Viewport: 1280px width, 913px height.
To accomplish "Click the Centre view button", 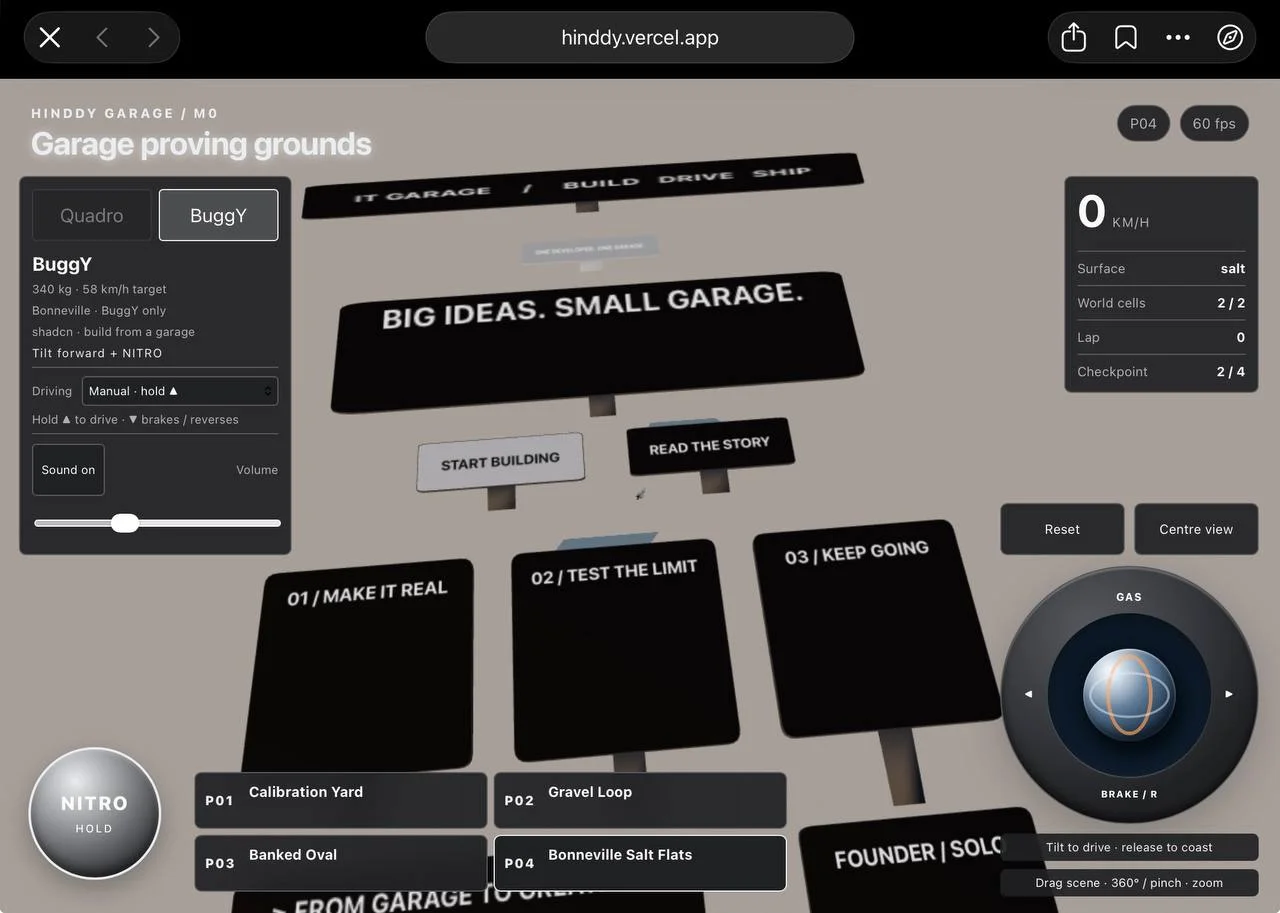I will [x=1196, y=529].
